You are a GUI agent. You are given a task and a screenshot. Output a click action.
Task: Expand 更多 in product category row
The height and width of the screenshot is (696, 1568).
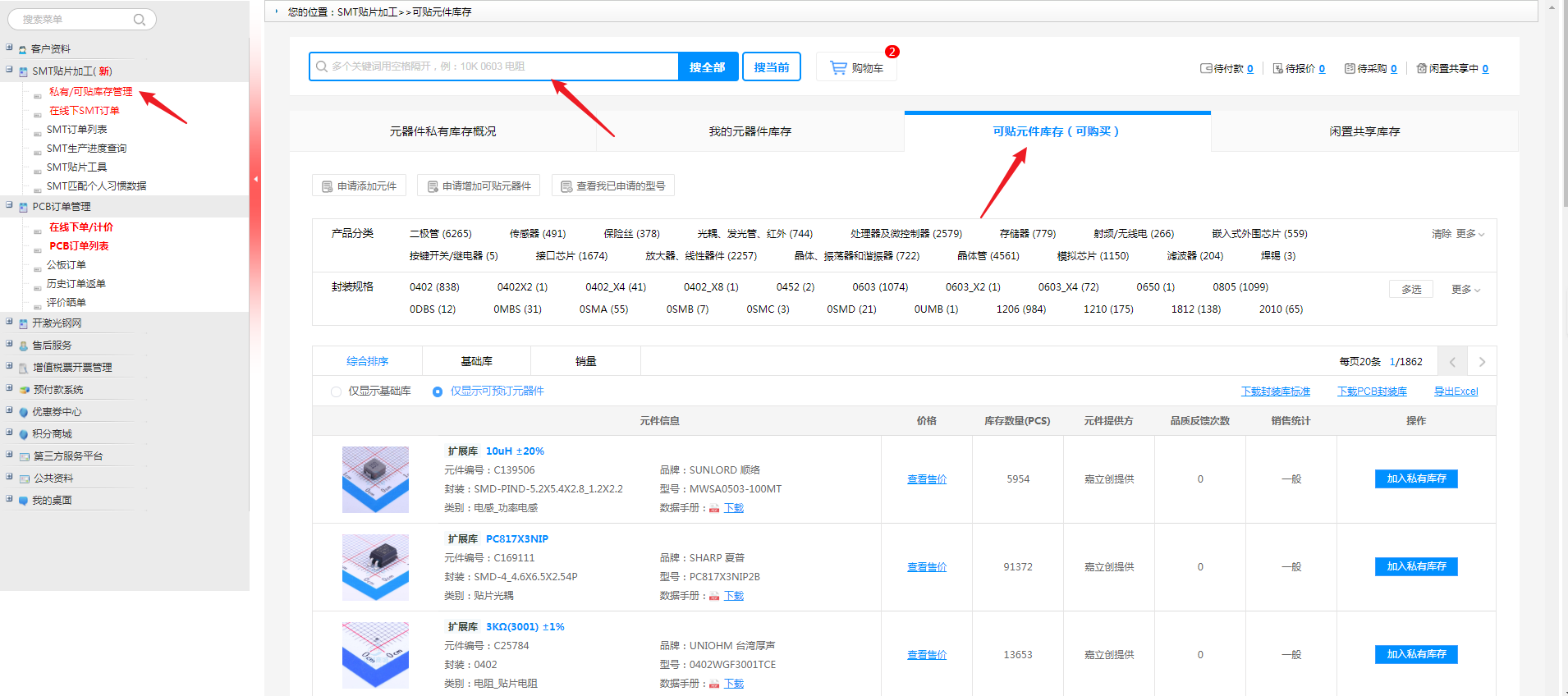[x=1469, y=234]
